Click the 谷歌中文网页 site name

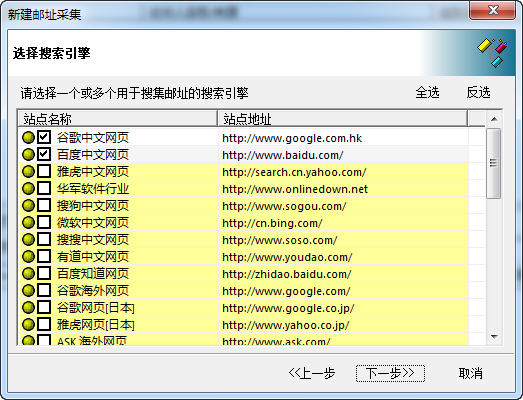click(93, 138)
